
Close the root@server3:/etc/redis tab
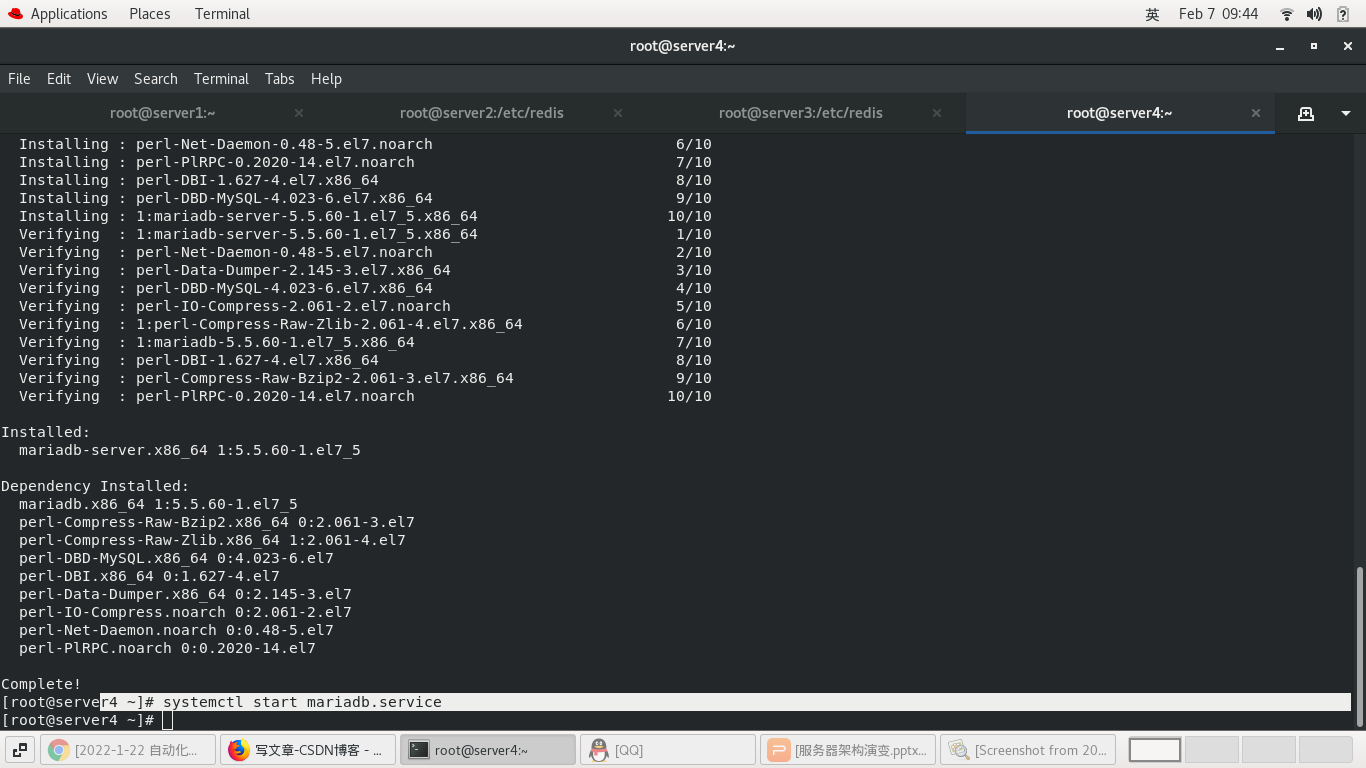[936, 112]
